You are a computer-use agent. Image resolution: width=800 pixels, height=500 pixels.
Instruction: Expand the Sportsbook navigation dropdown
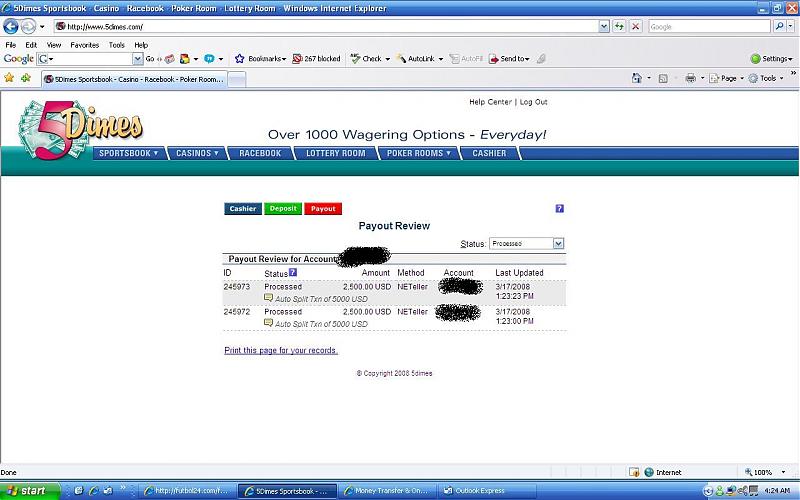[128, 153]
